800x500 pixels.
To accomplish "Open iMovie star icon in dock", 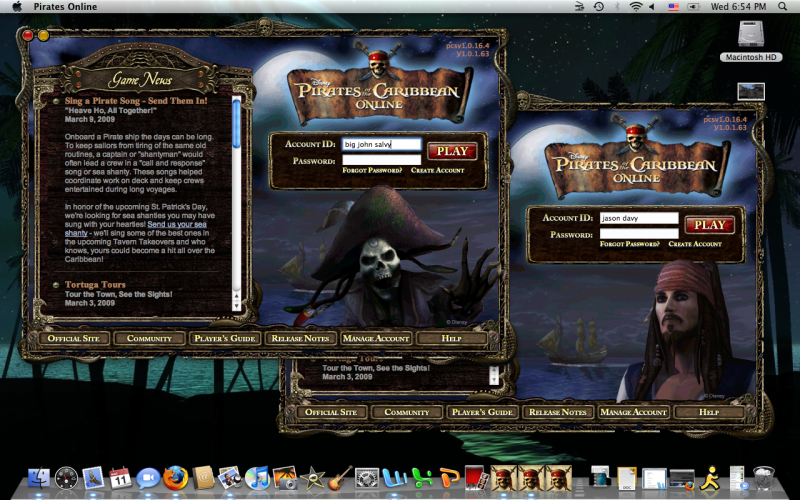I will click(x=312, y=479).
